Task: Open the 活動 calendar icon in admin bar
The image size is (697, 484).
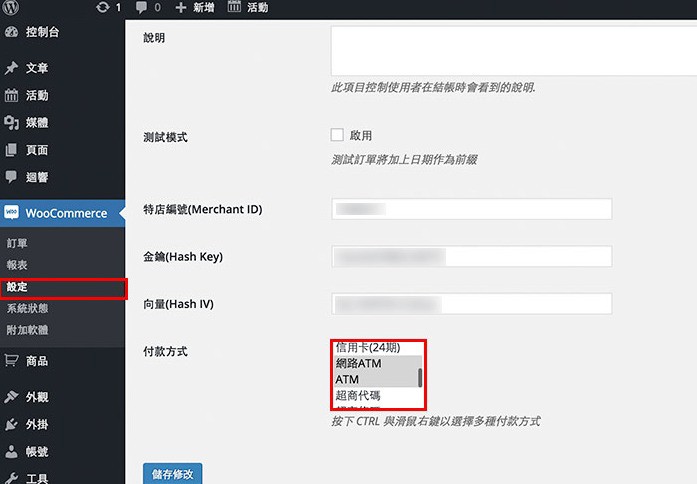Action: click(x=234, y=7)
